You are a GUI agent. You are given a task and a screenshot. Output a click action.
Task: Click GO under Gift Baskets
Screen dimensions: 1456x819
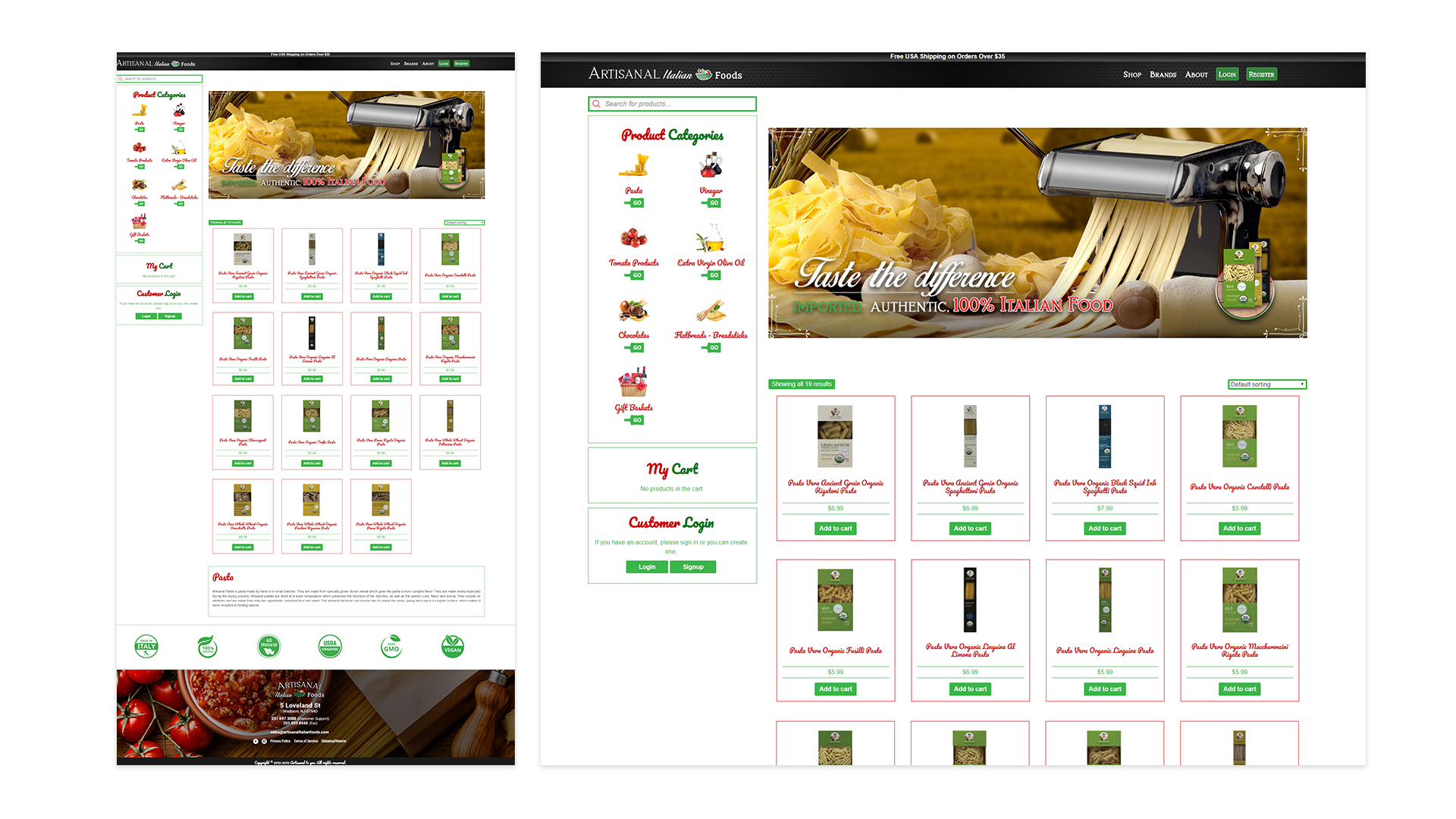click(635, 420)
